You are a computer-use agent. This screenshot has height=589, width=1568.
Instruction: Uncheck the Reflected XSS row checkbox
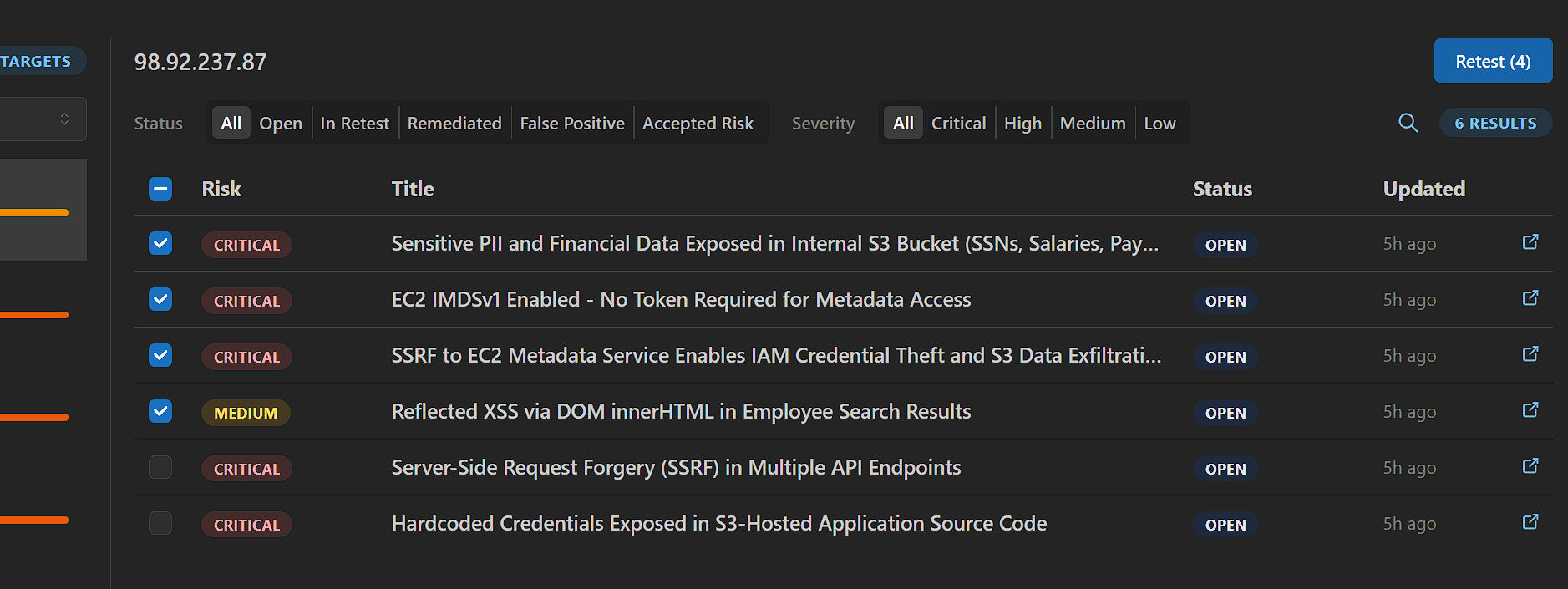pos(160,411)
